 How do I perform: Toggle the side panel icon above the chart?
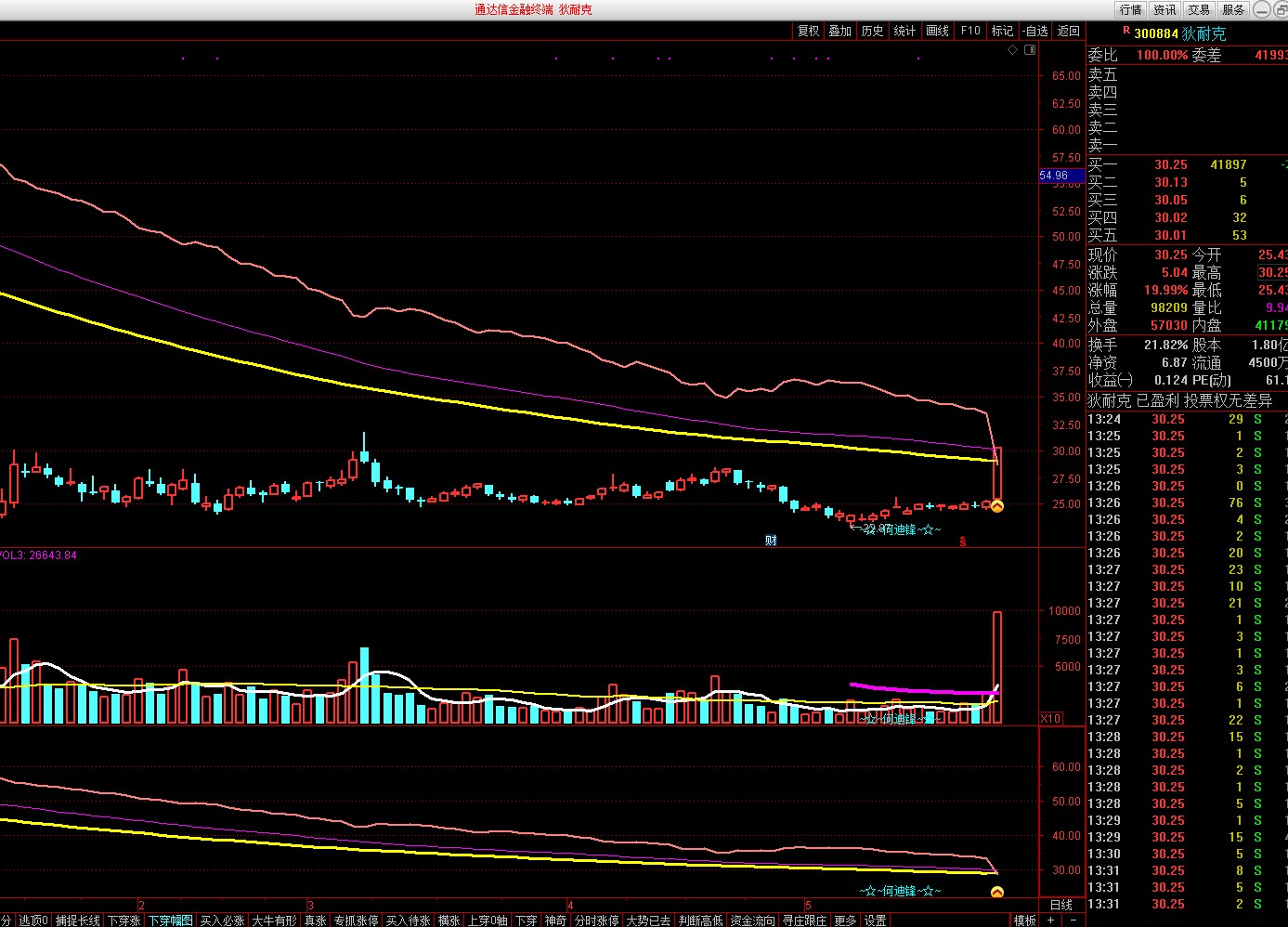click(x=1030, y=50)
